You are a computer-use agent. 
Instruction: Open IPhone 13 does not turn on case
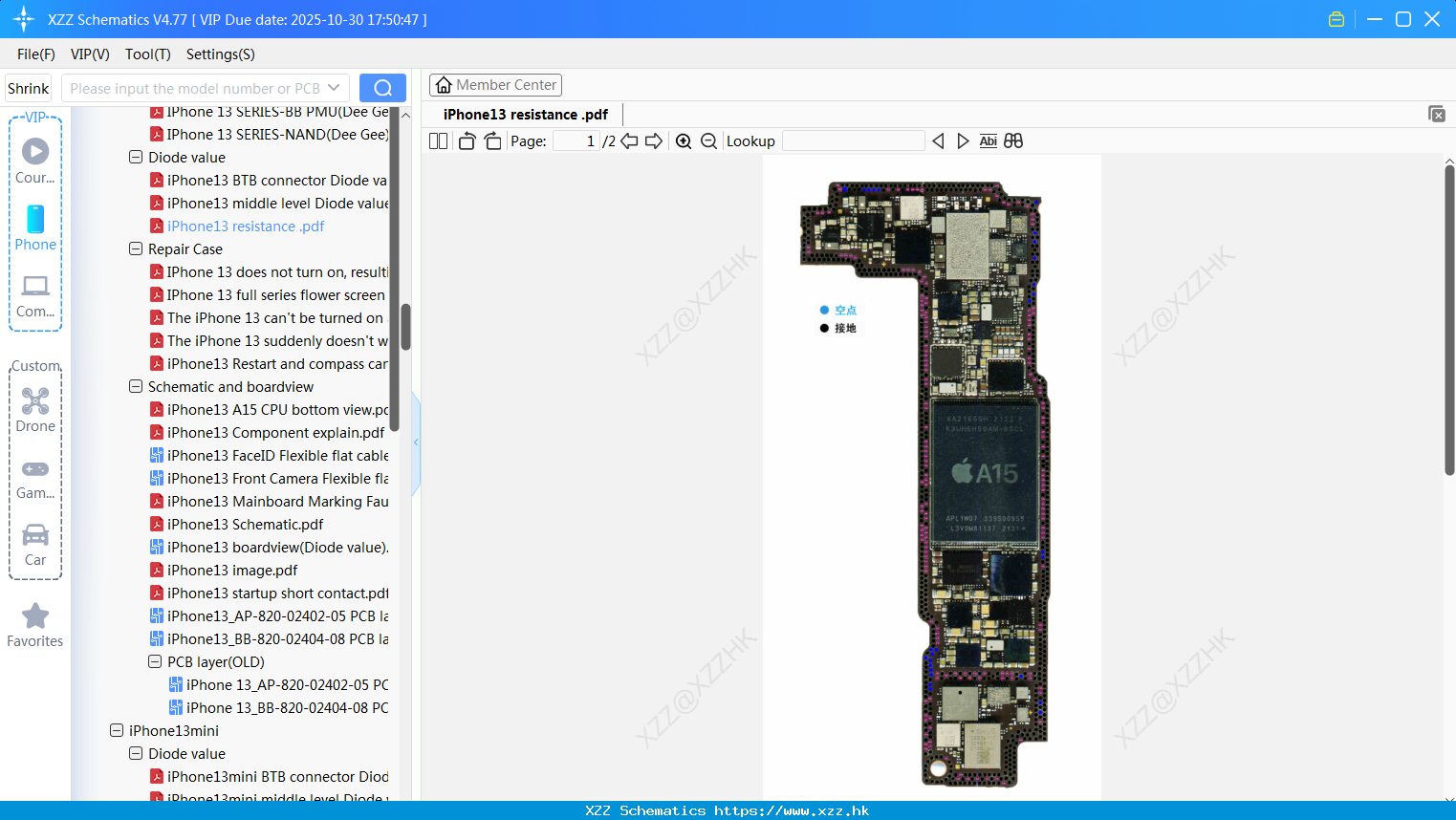[x=277, y=271]
